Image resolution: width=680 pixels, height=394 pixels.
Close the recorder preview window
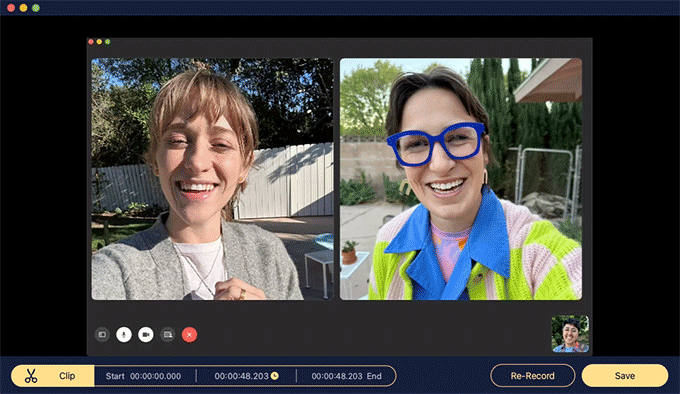pyautogui.click(x=11, y=8)
